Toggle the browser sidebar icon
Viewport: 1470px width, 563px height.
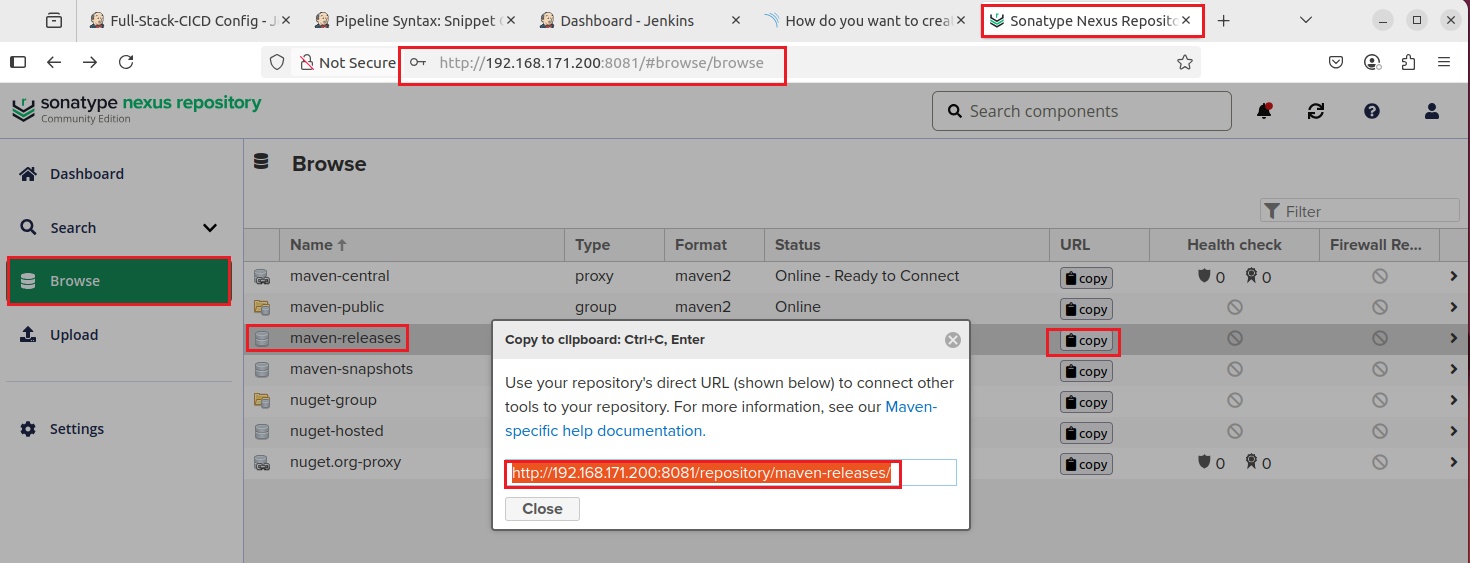click(x=17, y=62)
